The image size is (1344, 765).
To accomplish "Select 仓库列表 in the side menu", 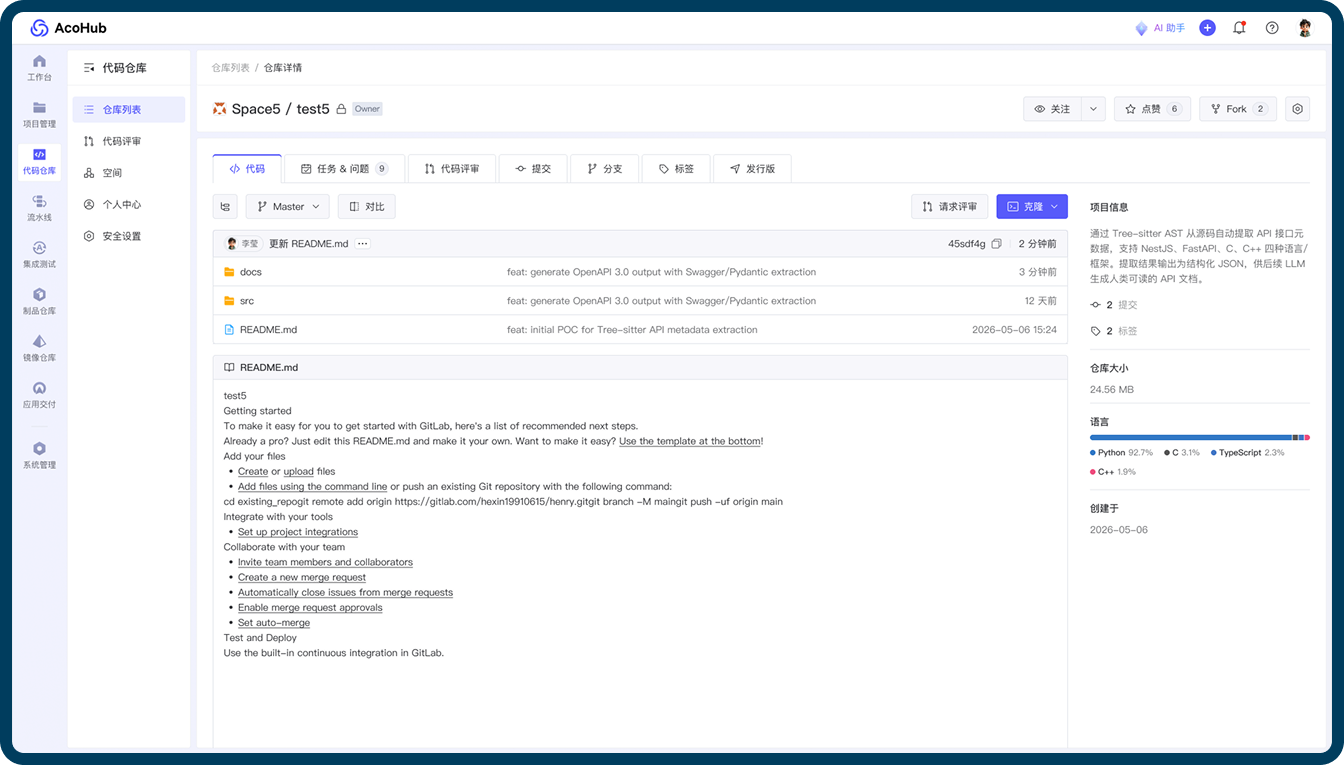I will click(129, 110).
